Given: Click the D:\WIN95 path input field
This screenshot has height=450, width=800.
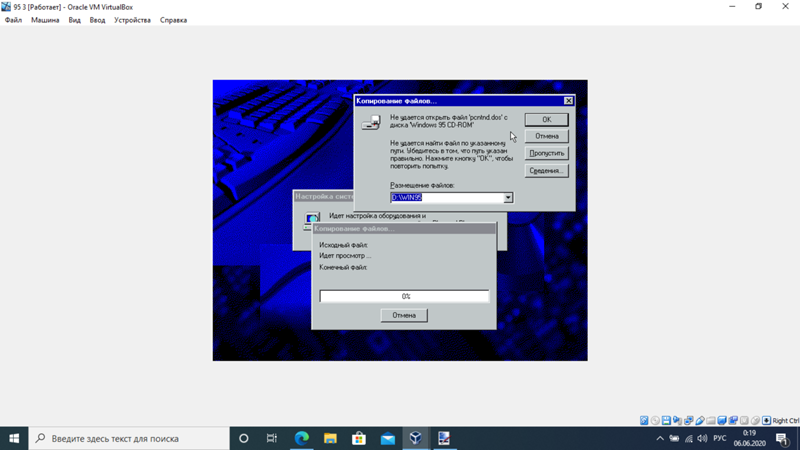Looking at the screenshot, I should tap(447, 197).
